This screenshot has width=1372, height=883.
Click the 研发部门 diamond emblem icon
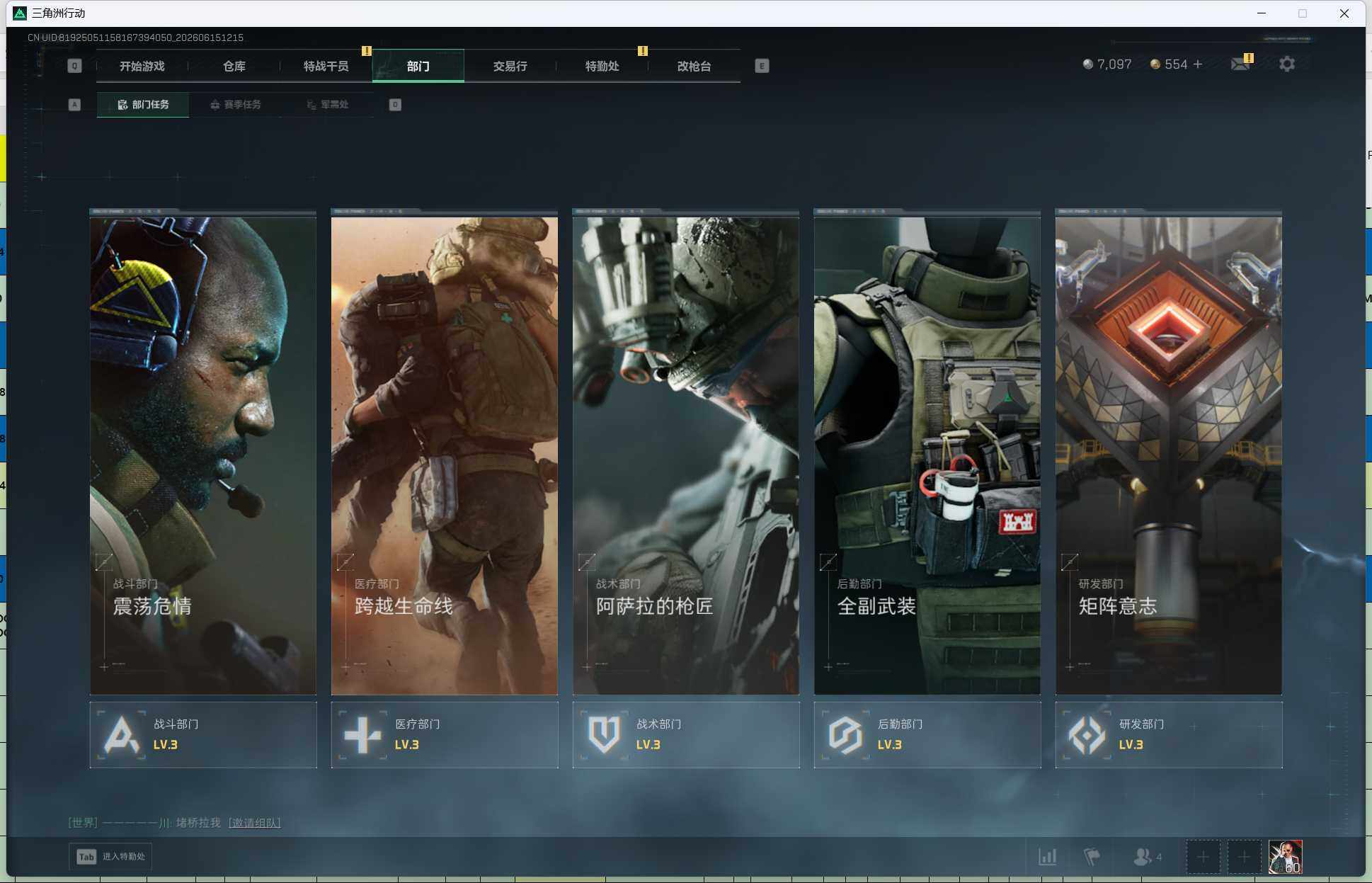(1087, 735)
